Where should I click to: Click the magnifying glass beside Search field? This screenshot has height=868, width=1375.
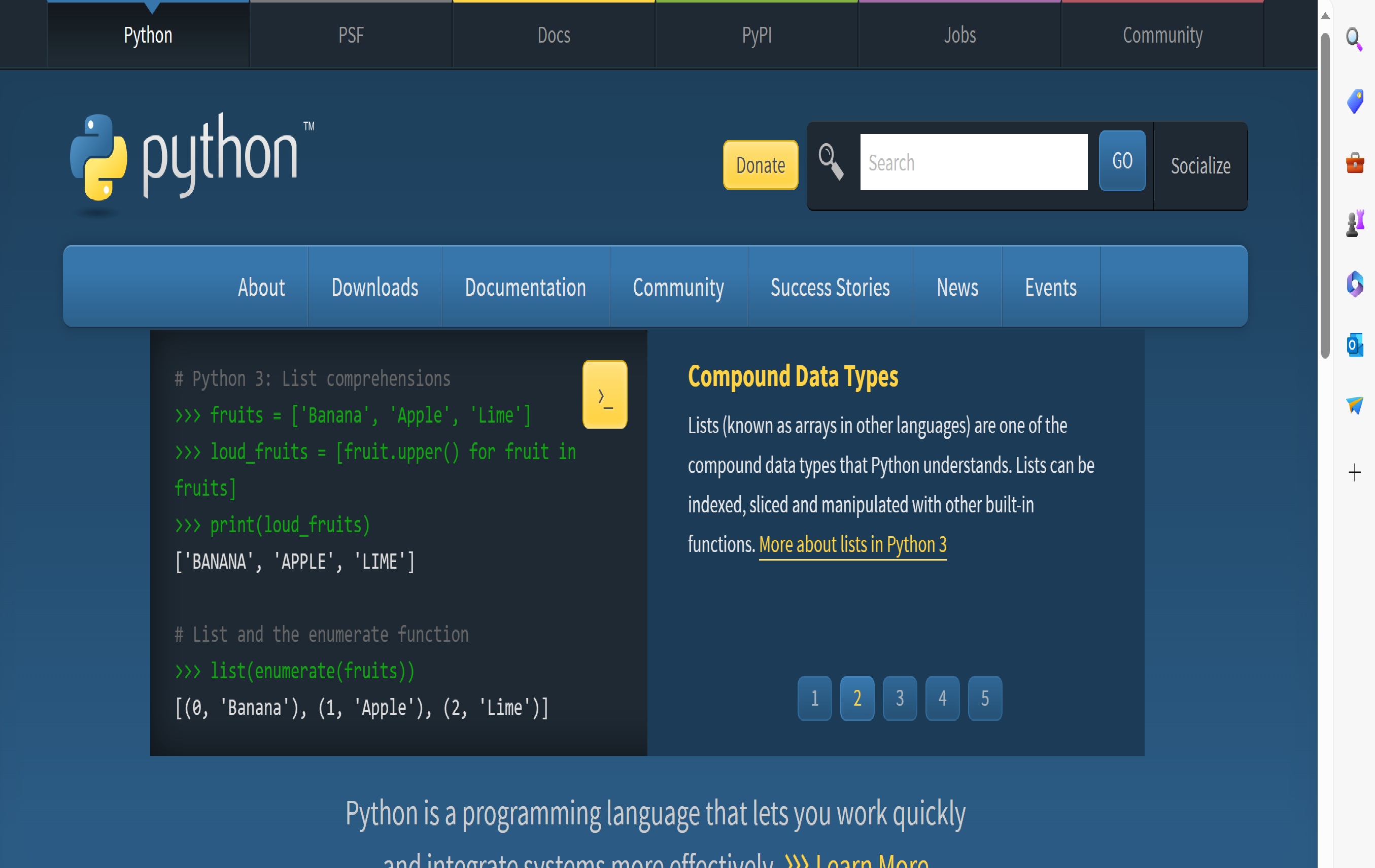pos(831,162)
